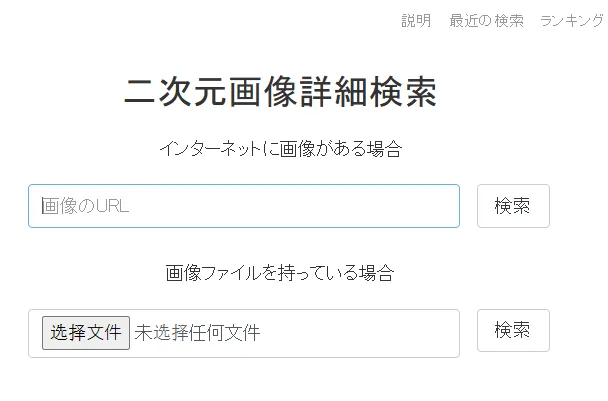Focus the 画像のURL input field
The width and height of the screenshot is (608, 401).
(244, 206)
